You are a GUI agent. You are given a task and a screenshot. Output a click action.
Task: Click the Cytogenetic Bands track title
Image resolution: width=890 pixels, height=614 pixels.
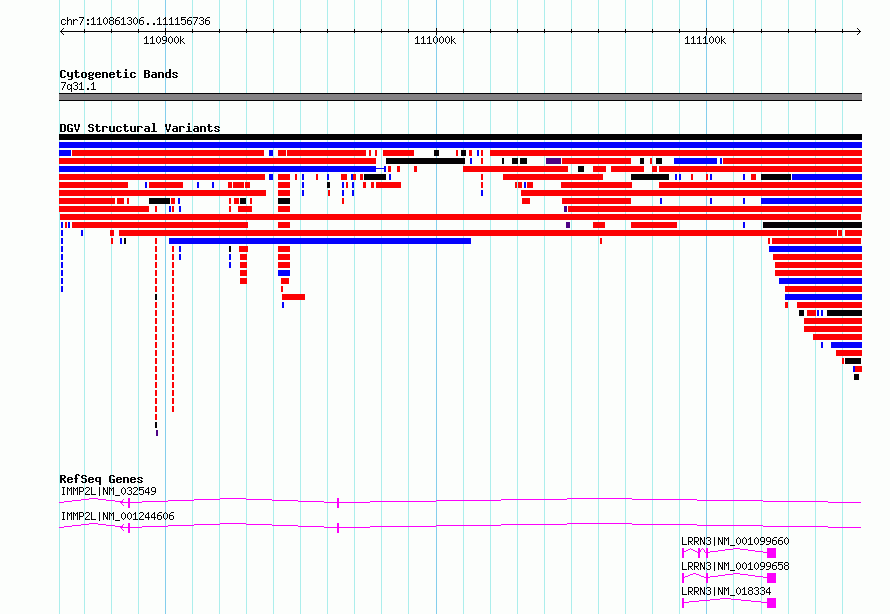[x=119, y=74]
